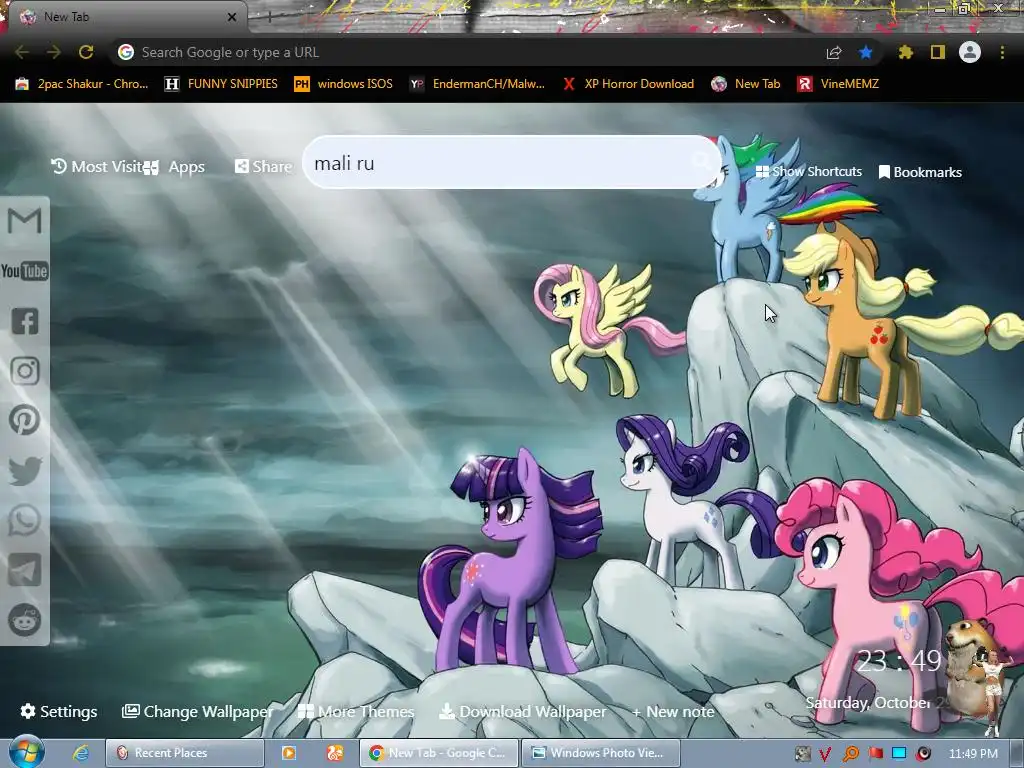Open Reddit from the sidebar
The height and width of the screenshot is (768, 1024).
(25, 620)
